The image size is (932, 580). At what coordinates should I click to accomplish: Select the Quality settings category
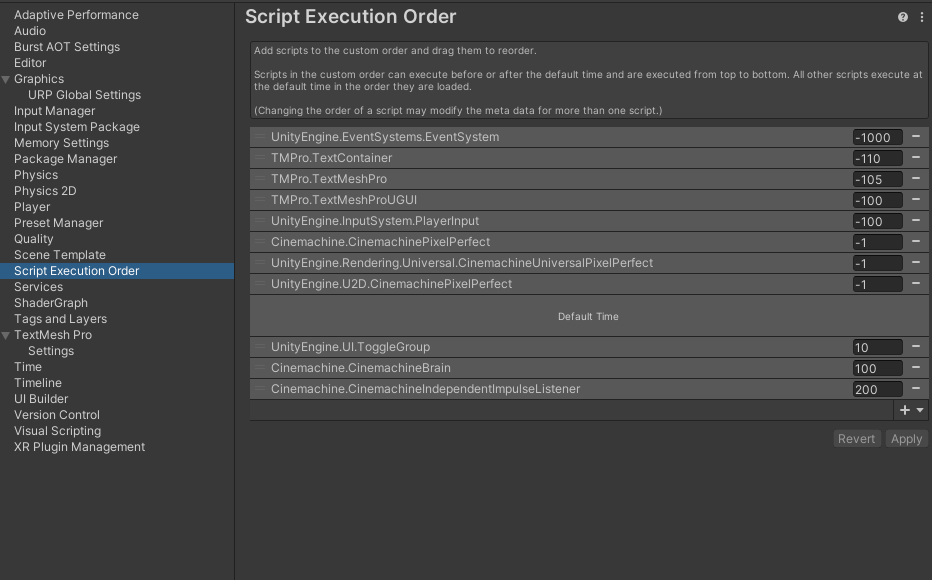click(x=34, y=239)
